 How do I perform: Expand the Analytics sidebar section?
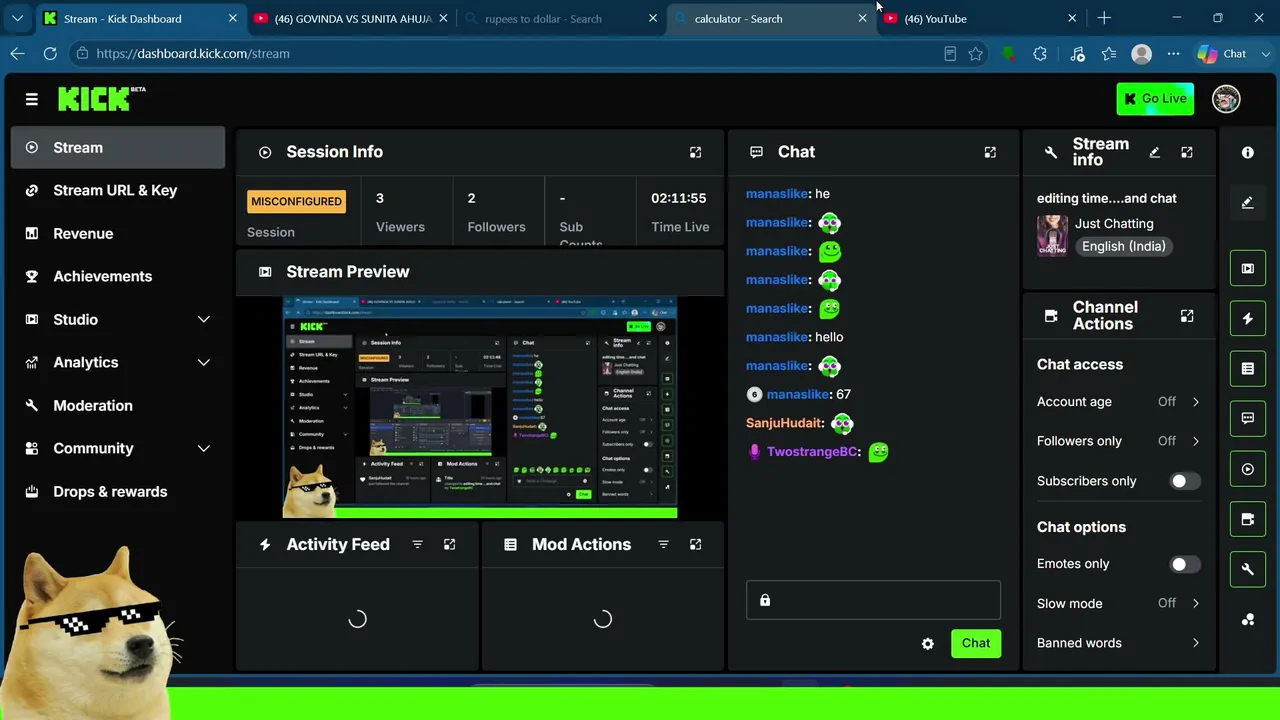[x=204, y=363]
